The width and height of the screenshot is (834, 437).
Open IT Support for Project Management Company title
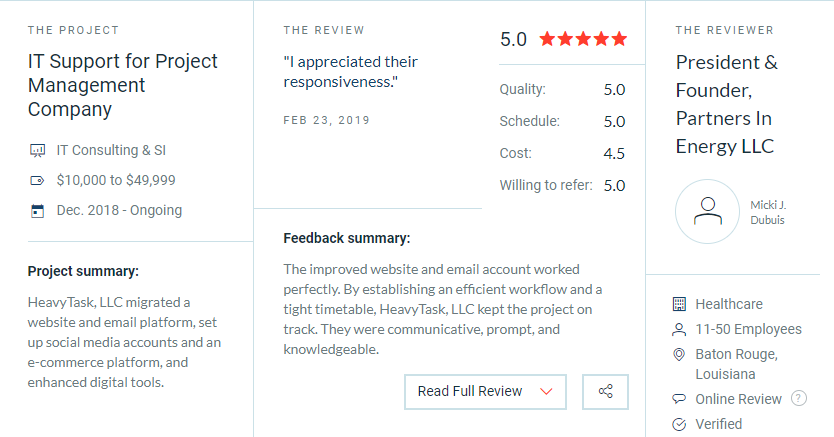tap(123, 85)
